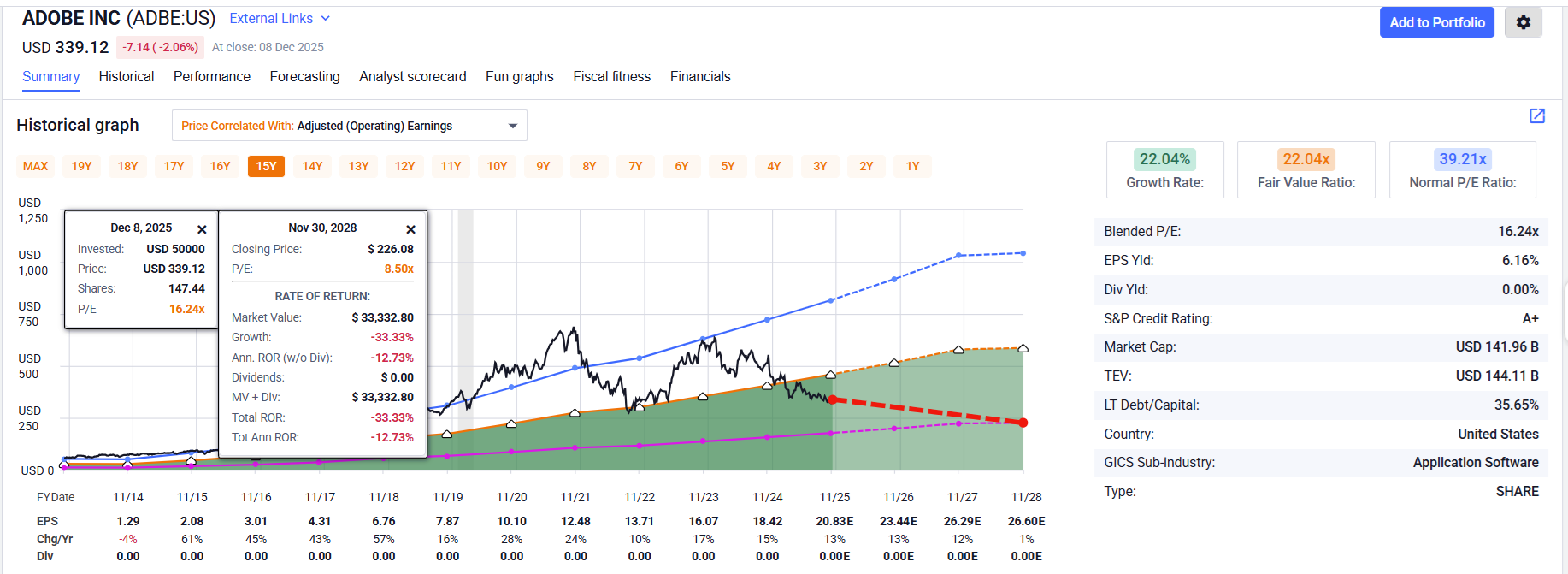This screenshot has width=1568, height=574.
Task: Click the LT Debt/Capital value 35.65%
Action: pos(1517,405)
